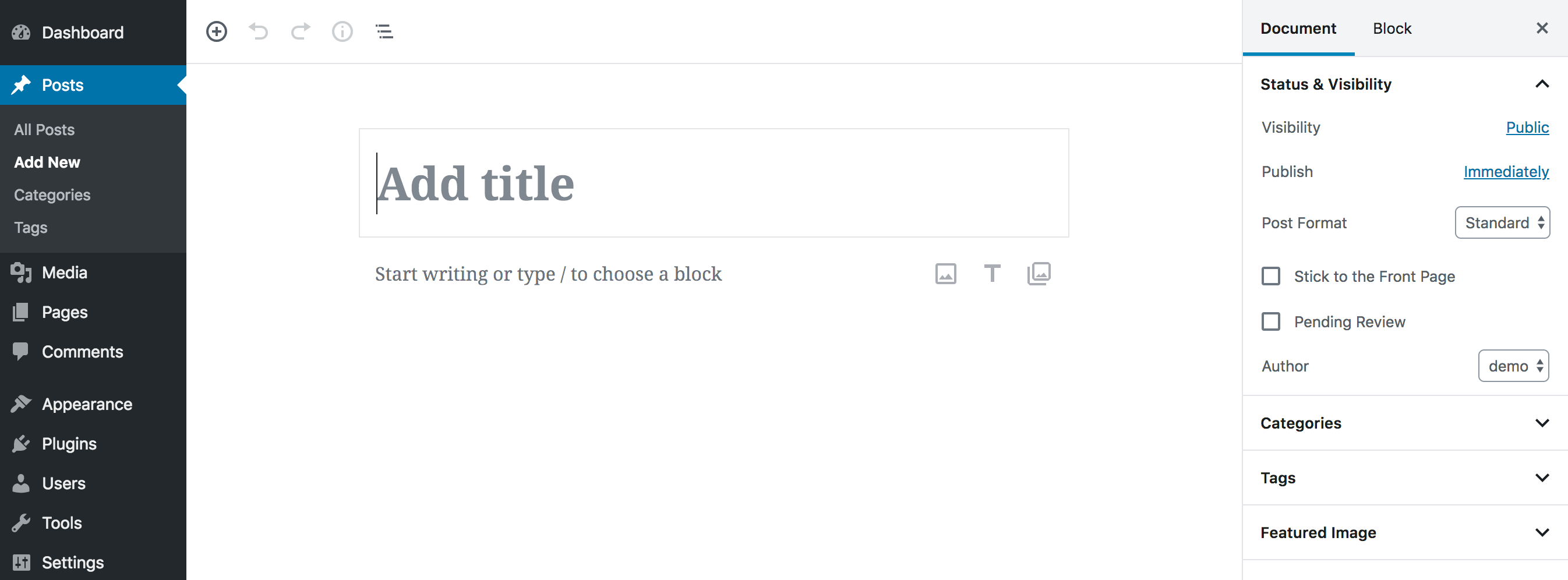Click the Public visibility link
Screen dimensions: 1568x580
[1527, 127]
